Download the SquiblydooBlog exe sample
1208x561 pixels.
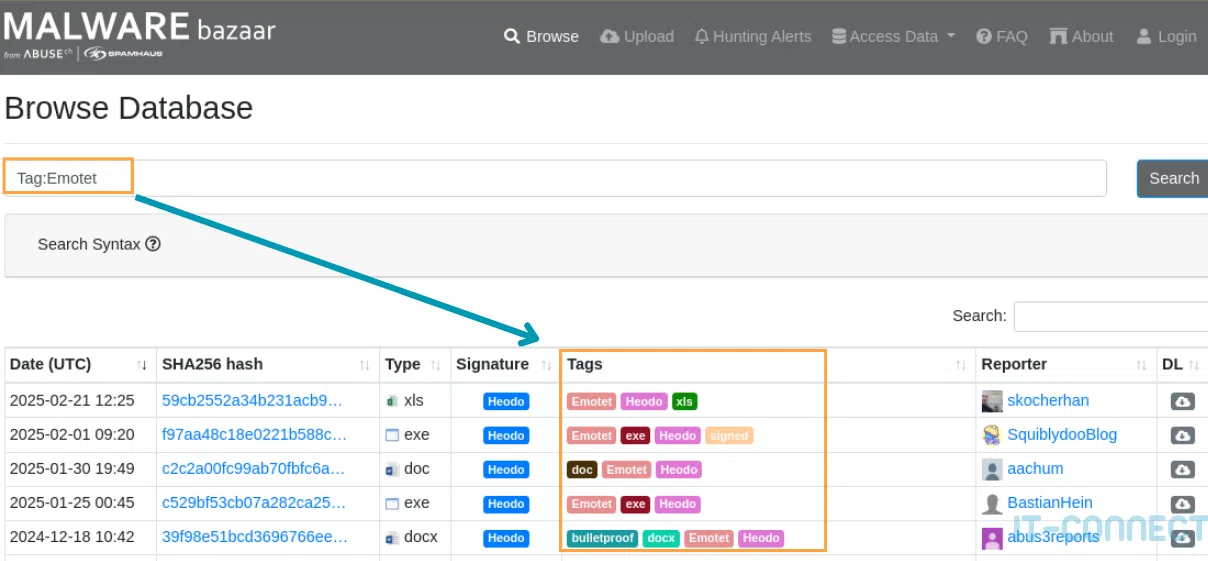click(x=1182, y=436)
